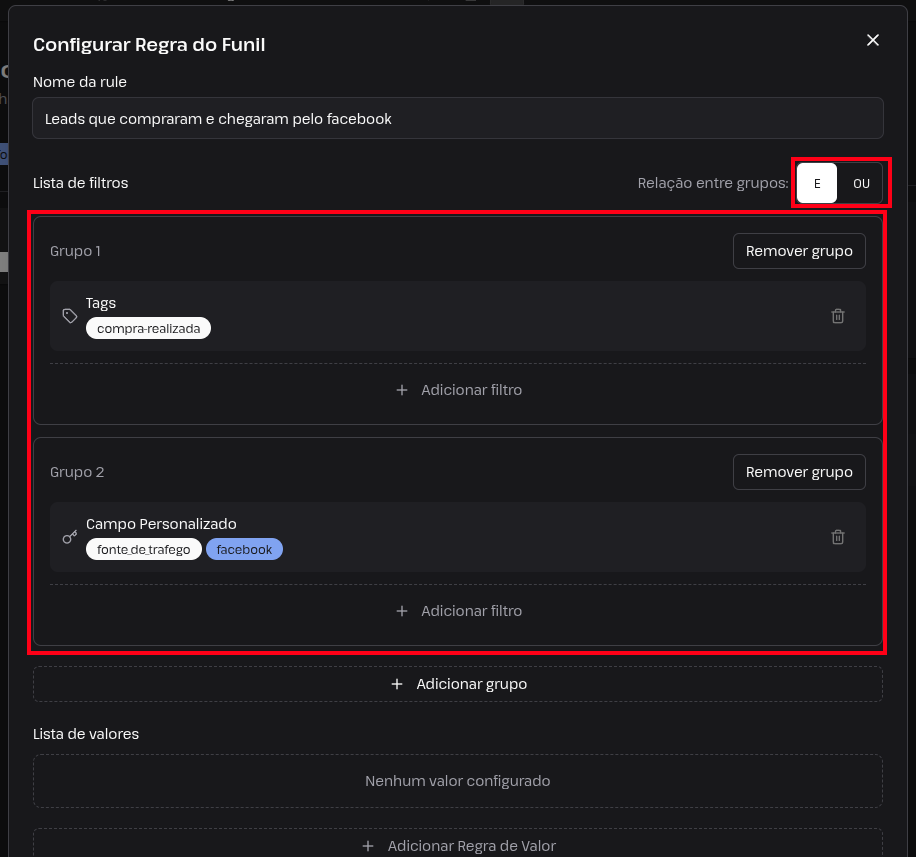916x857 pixels.
Task: Click the key icon beside Campo Personalizado
Action: click(70, 537)
